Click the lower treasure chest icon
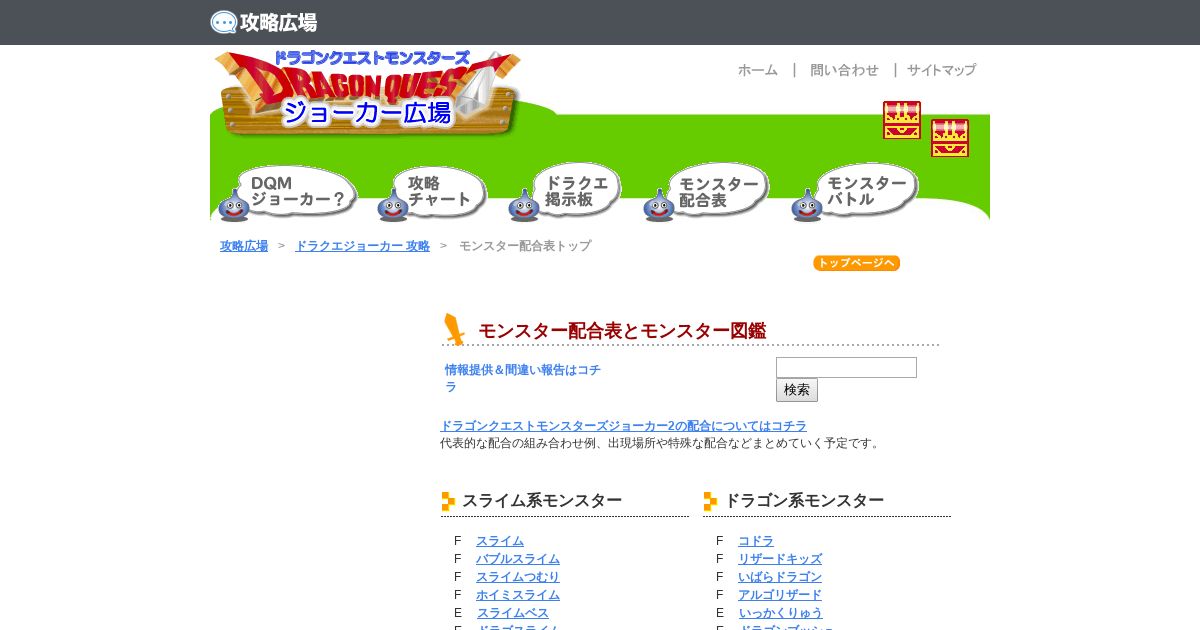 click(950, 138)
